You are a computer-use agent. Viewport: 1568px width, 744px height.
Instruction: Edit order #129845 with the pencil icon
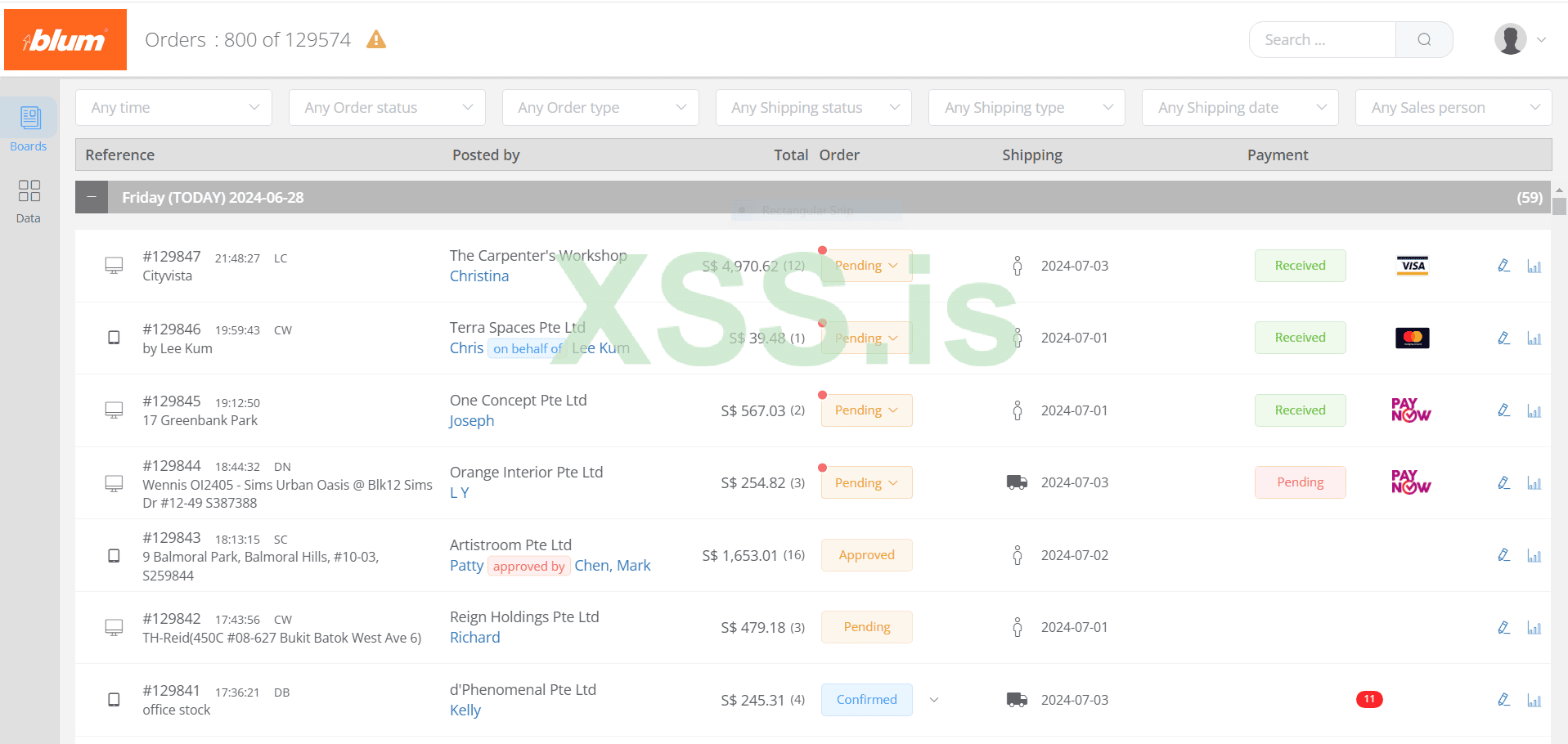coord(1503,410)
